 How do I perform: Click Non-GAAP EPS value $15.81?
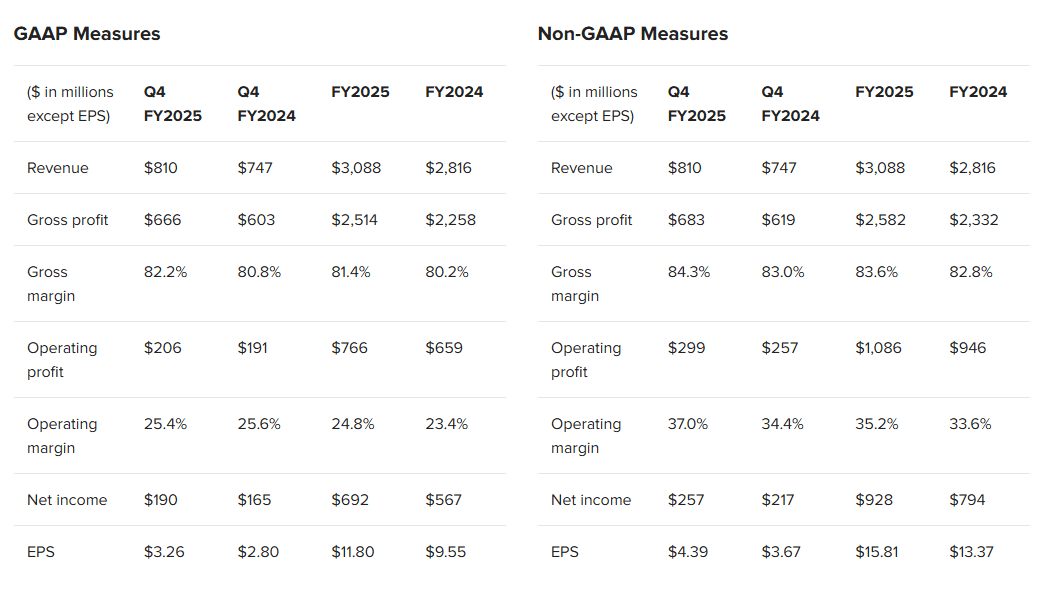(x=878, y=552)
